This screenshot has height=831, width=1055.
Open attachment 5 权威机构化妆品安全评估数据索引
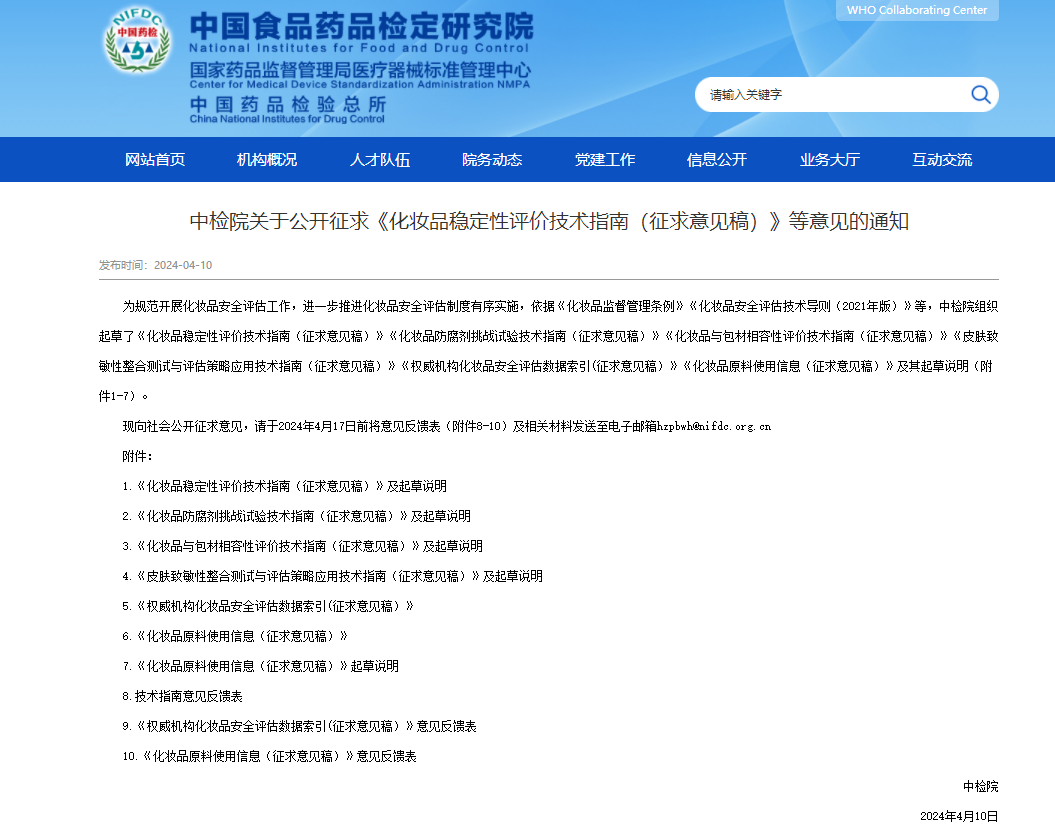(x=268, y=606)
